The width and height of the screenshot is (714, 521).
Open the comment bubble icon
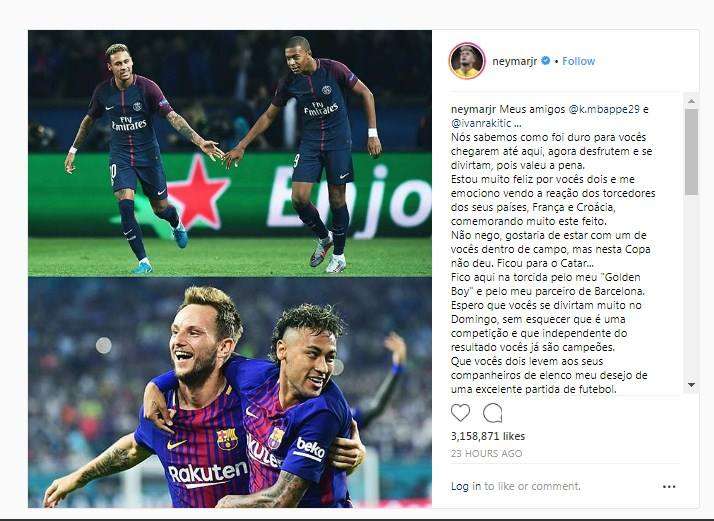pos(492,413)
